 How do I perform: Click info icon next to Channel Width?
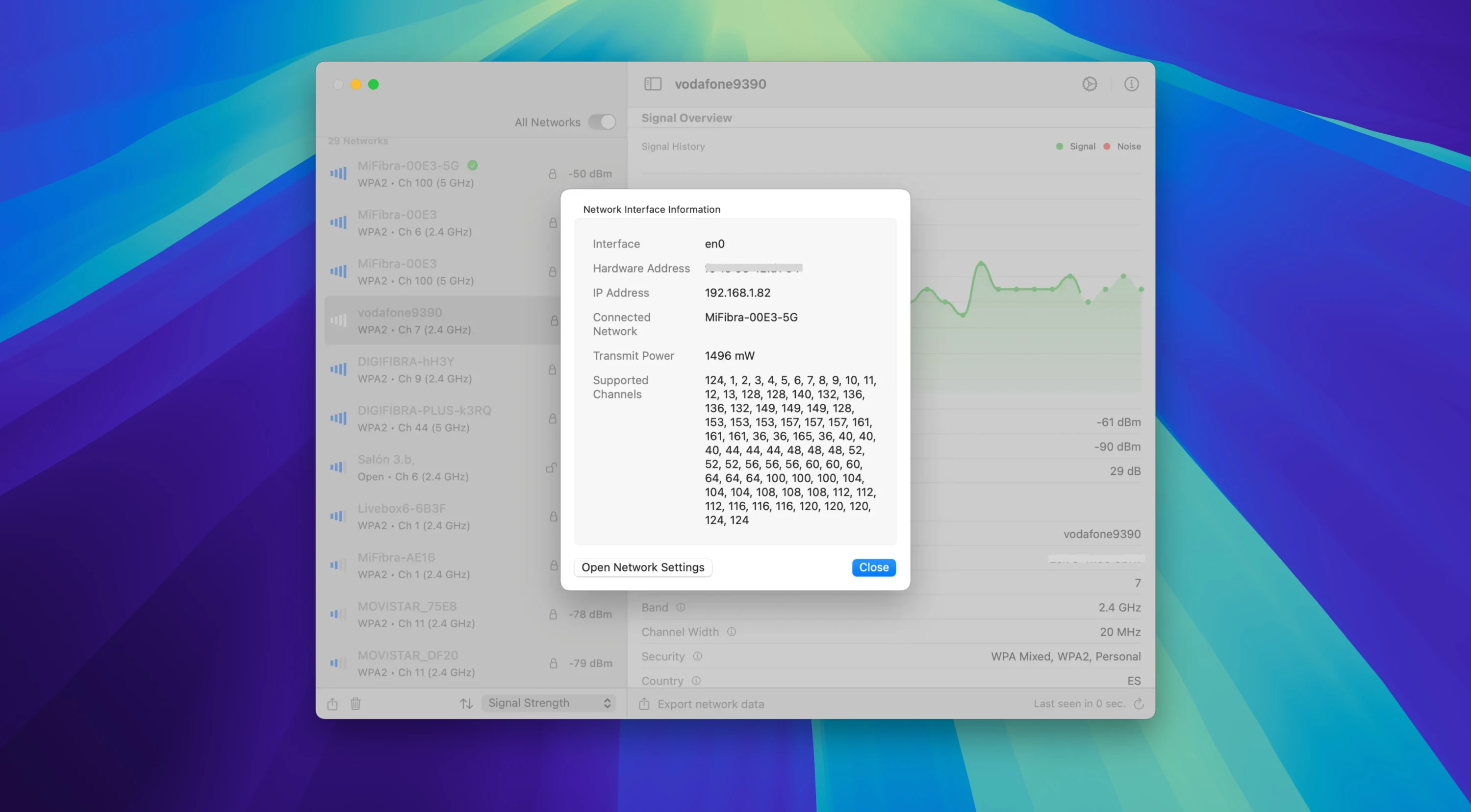click(732, 632)
